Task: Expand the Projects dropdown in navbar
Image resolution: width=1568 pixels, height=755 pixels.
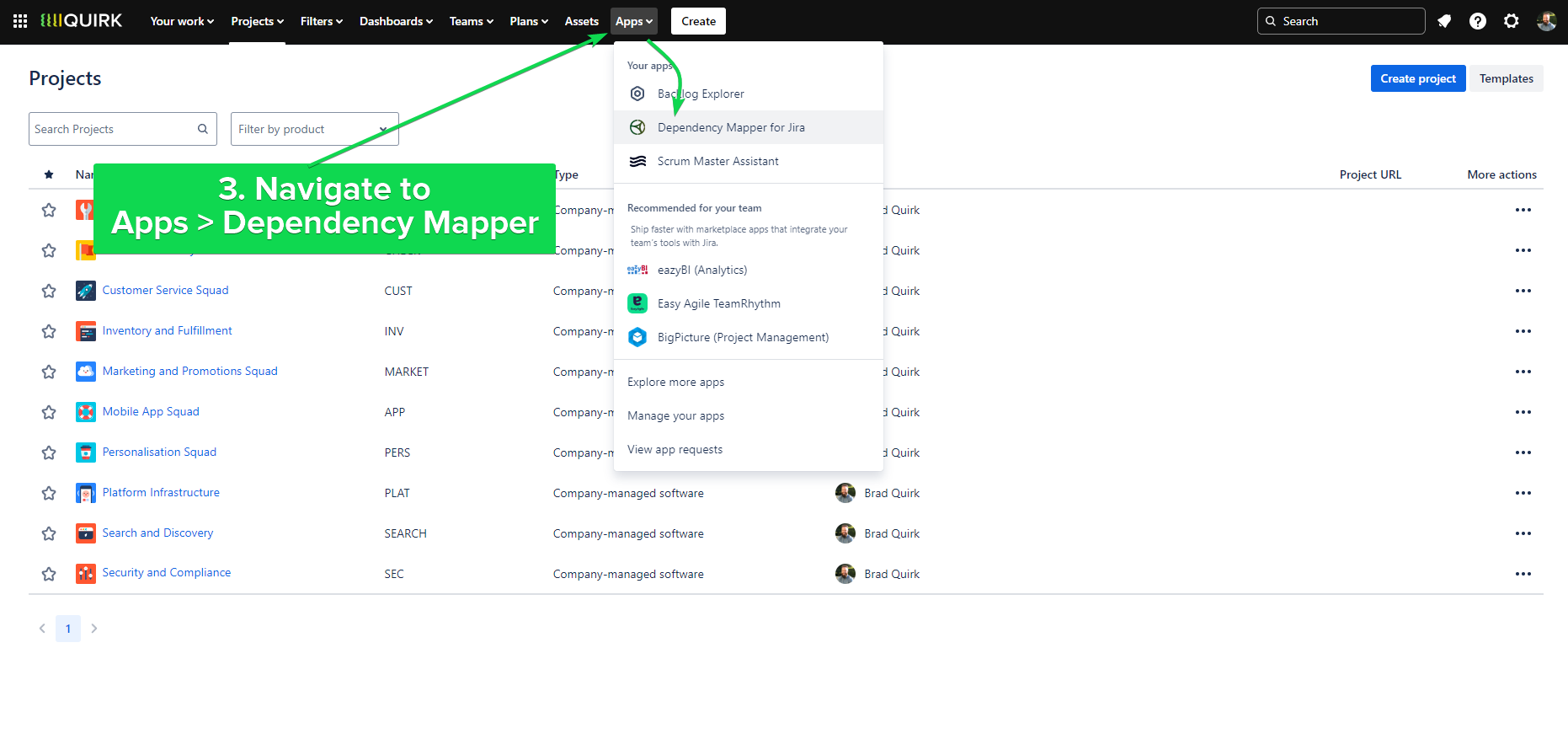Action: [257, 21]
